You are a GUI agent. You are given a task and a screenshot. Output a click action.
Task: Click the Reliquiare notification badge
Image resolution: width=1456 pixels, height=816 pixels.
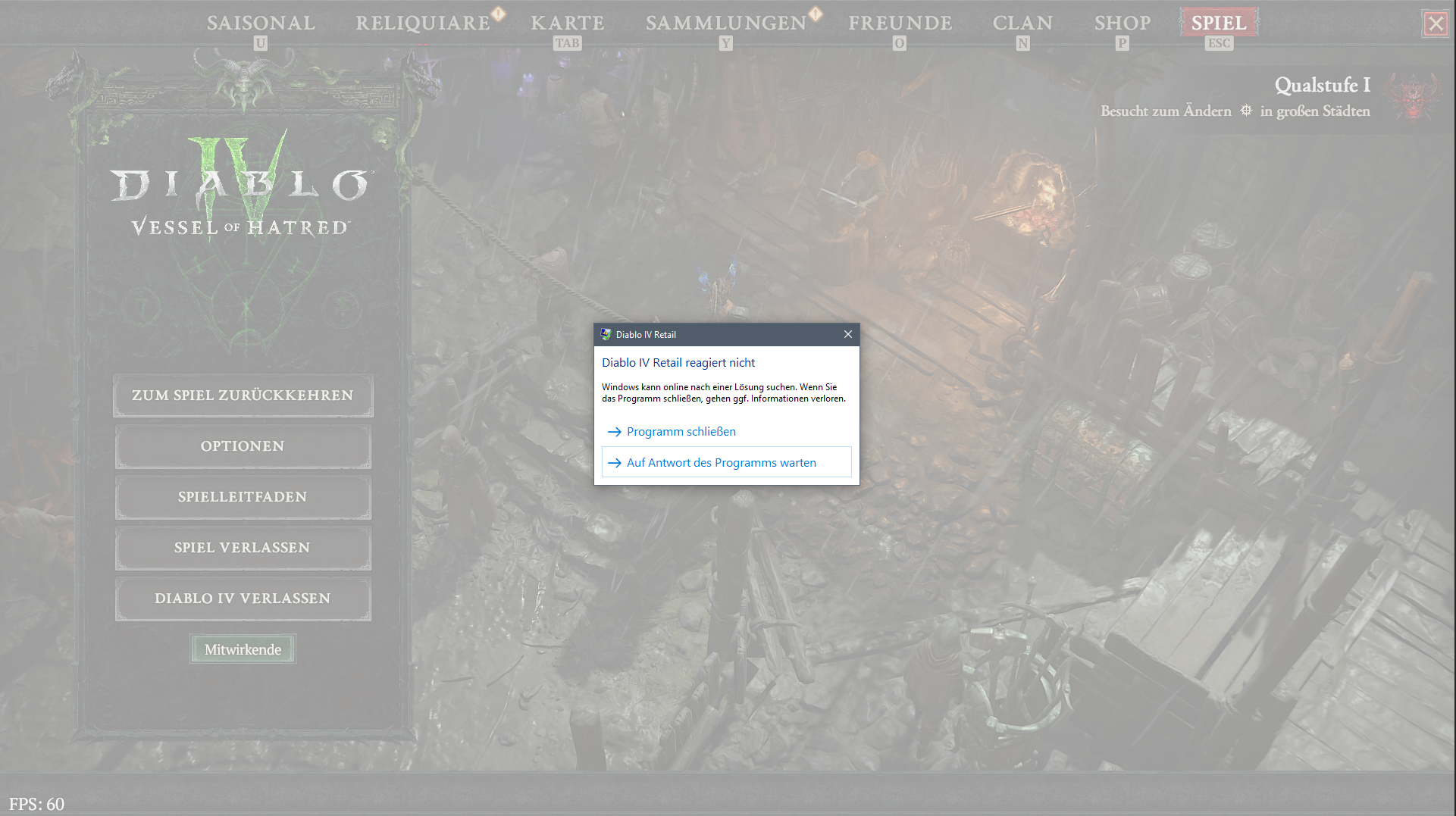click(498, 13)
